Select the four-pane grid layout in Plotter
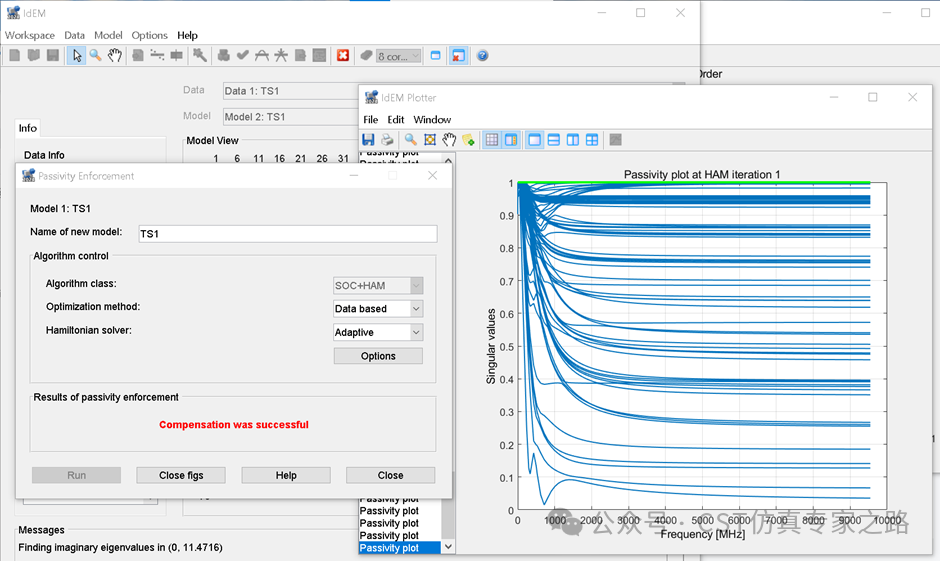 click(x=592, y=140)
